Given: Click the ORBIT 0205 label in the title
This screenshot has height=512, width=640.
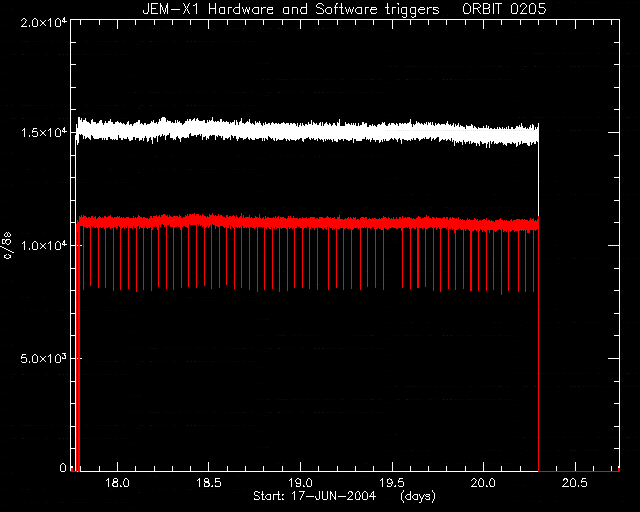Looking at the screenshot, I should point(504,9).
